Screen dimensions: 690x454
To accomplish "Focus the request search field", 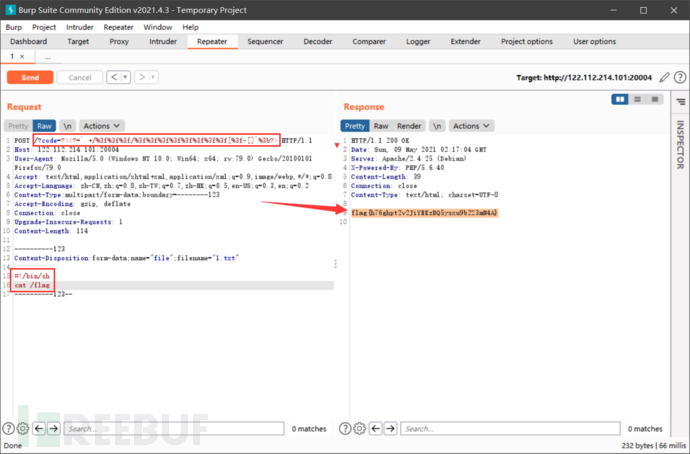I will coord(174,428).
